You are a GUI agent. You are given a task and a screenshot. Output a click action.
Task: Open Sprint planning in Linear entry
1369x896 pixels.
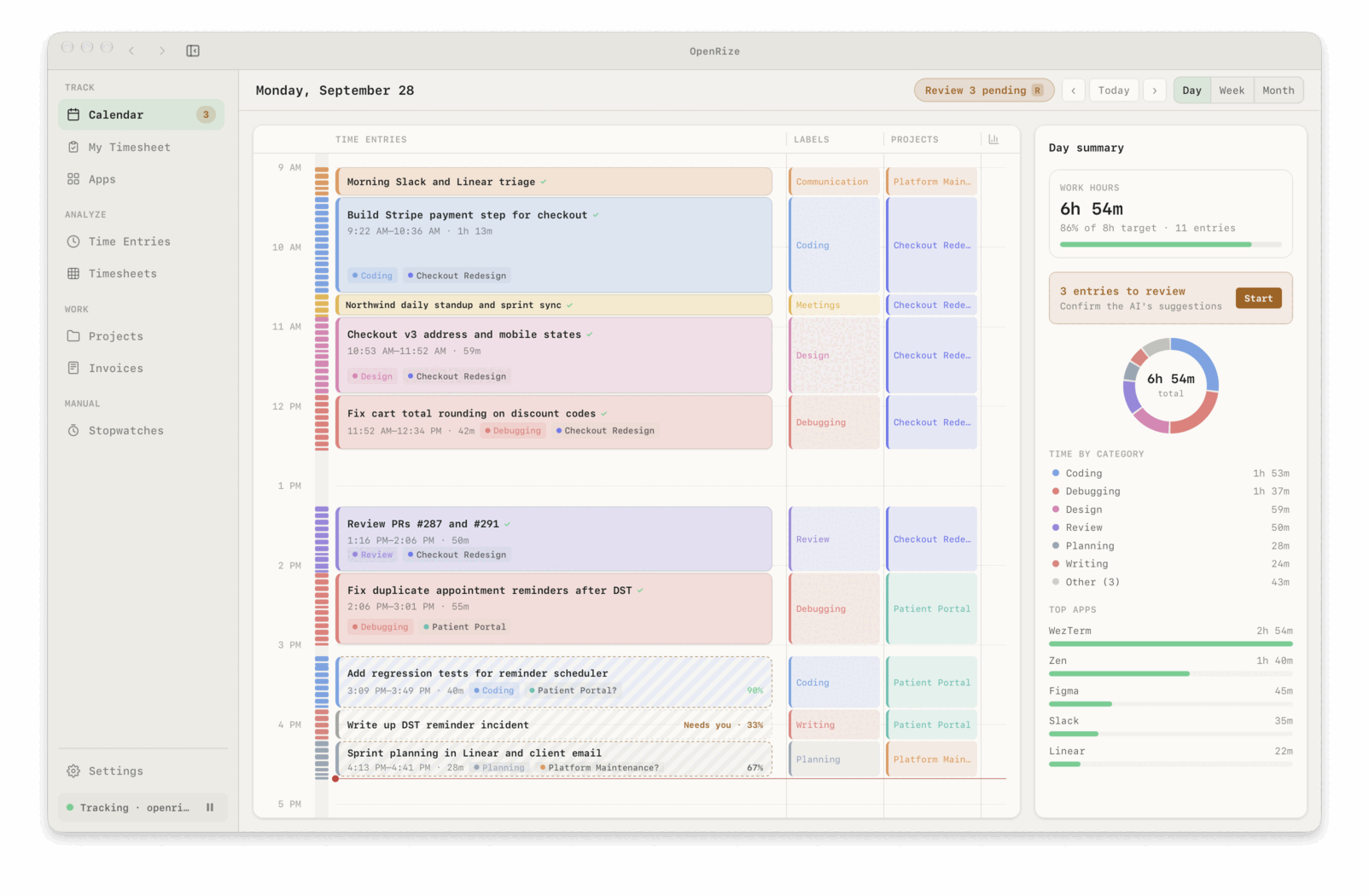[x=554, y=759]
